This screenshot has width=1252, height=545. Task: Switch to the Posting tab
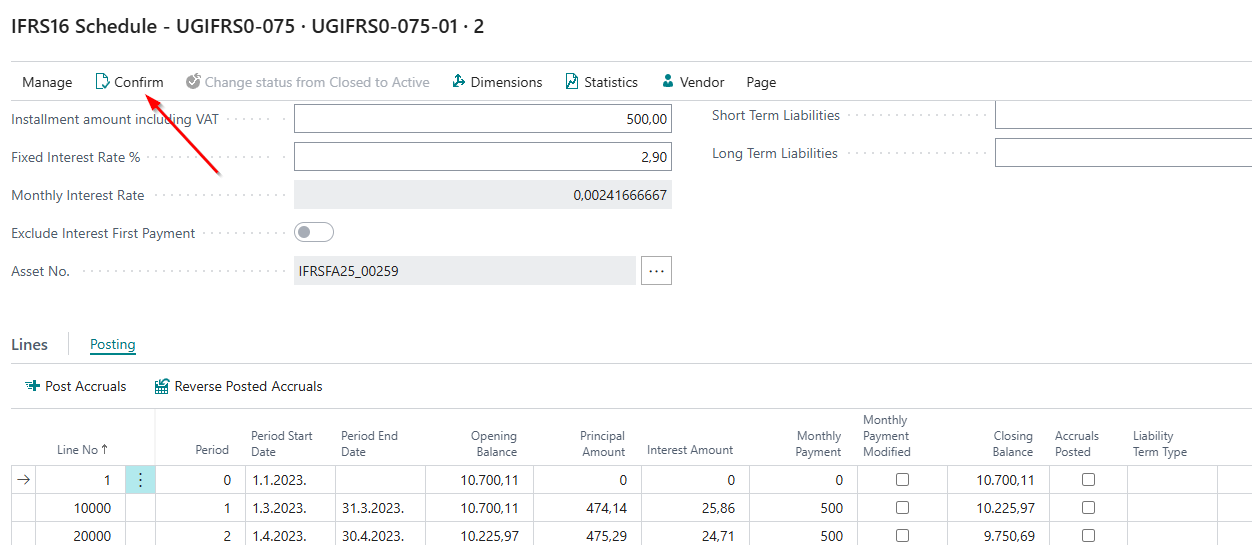[113, 344]
